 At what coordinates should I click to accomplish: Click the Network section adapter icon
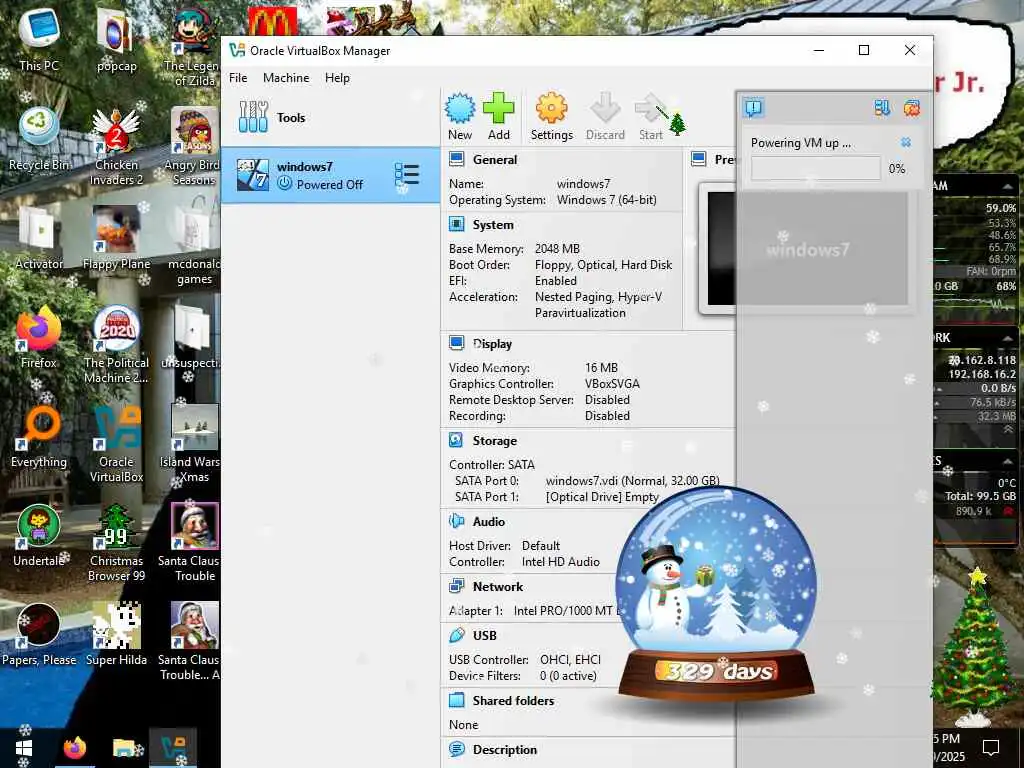[x=456, y=586]
